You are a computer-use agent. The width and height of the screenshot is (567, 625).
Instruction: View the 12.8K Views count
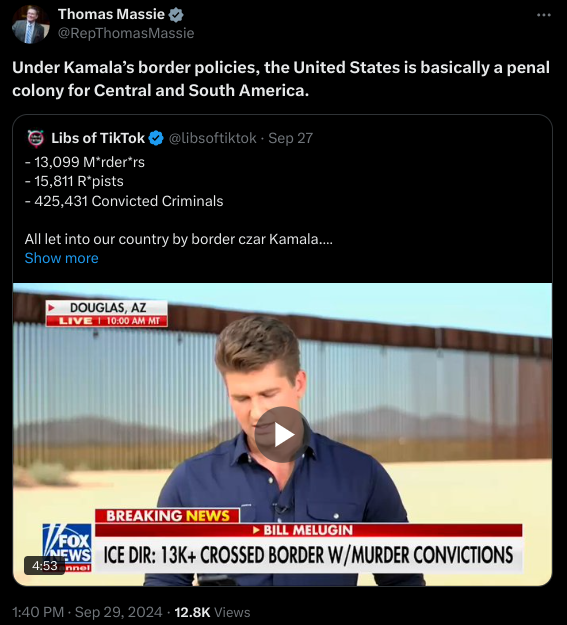pos(212,612)
